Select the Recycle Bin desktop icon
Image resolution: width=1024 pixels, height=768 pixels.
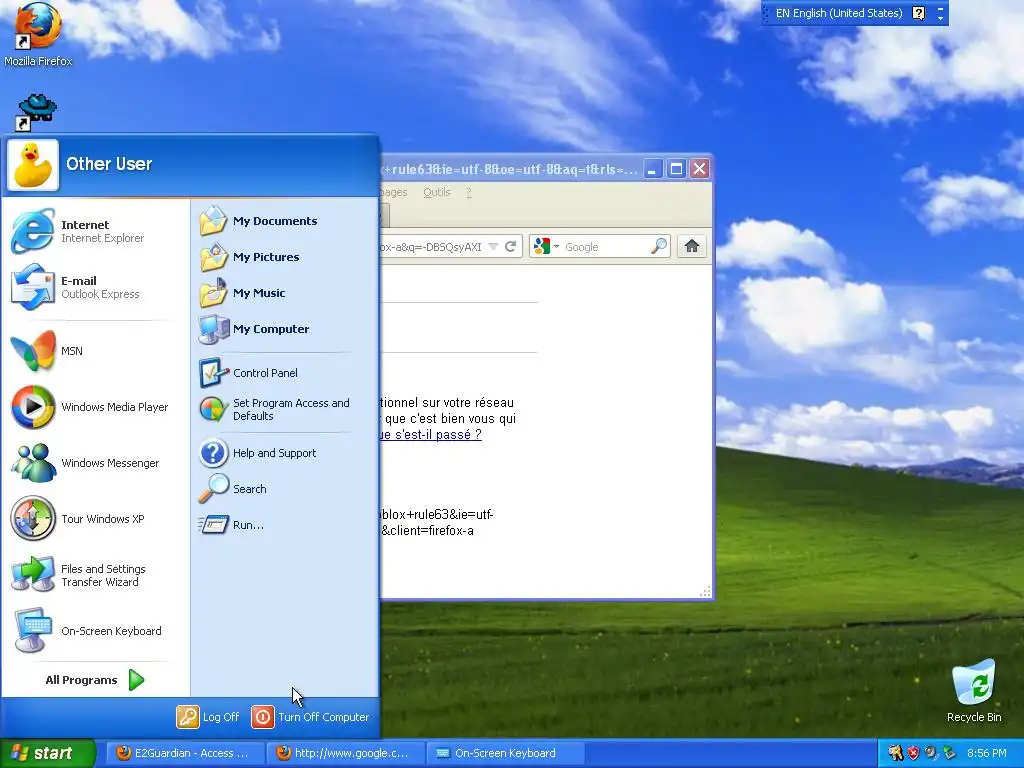(x=974, y=692)
